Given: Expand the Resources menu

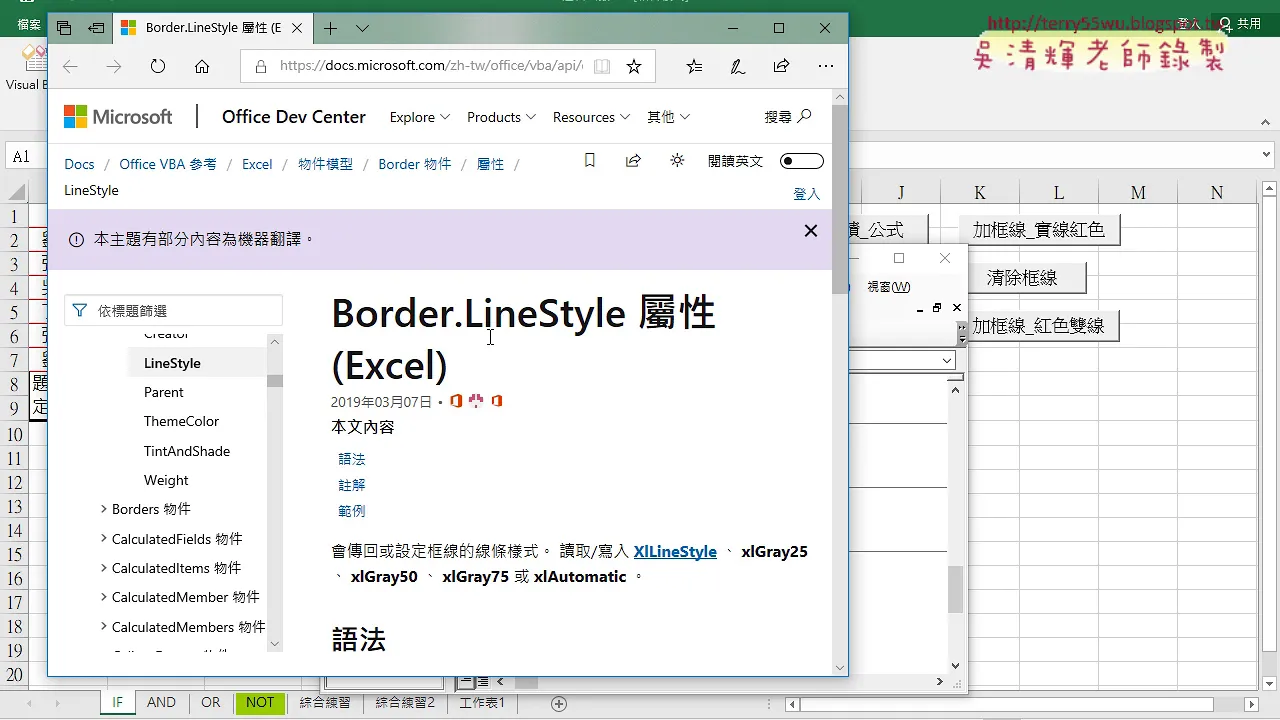Looking at the screenshot, I should coord(591,117).
